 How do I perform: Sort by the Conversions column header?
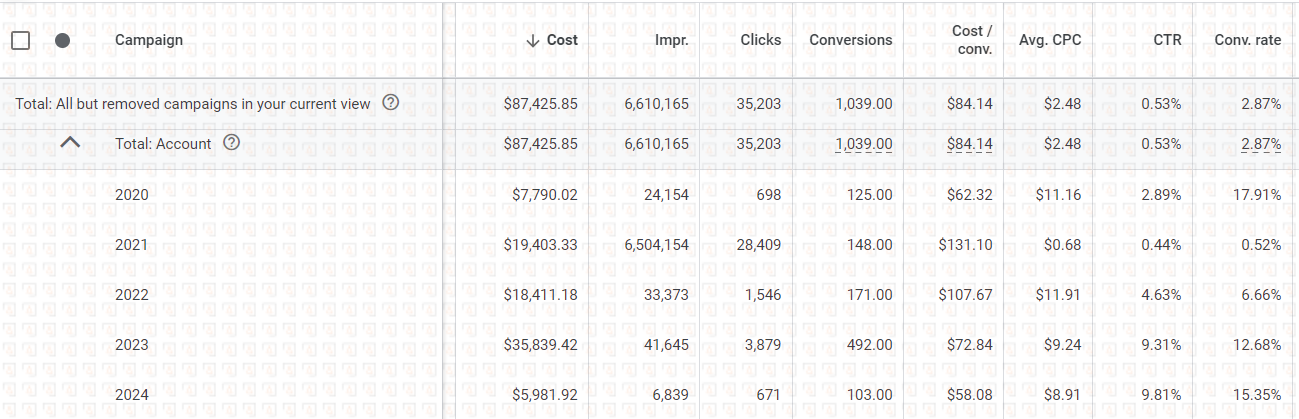coord(850,41)
